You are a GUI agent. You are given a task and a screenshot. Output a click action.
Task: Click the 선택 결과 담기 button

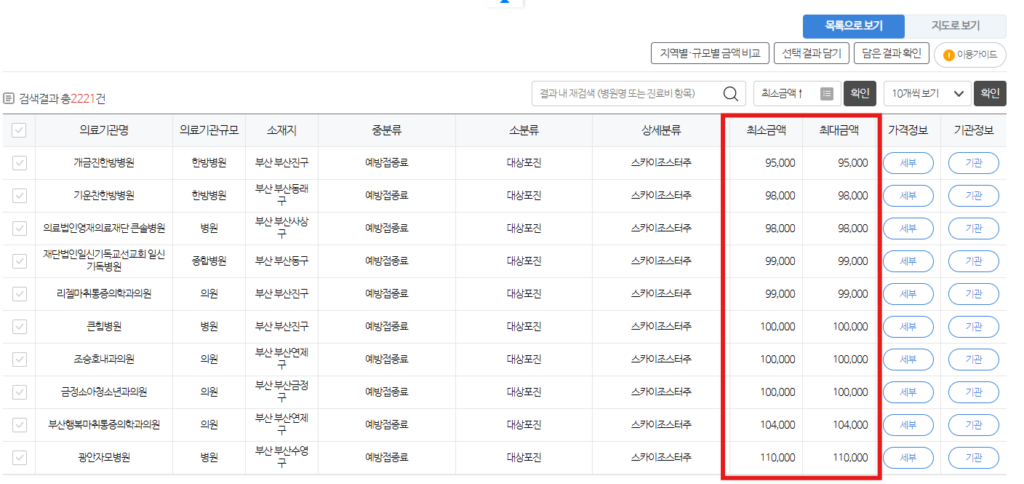coord(812,54)
